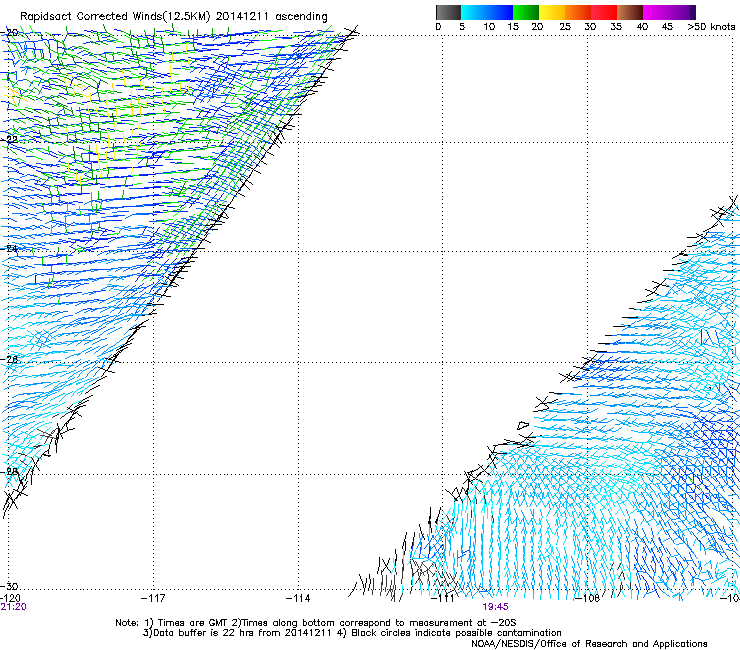
Task: Click the '-114' longitude axis label
Action: pyautogui.click(x=298, y=598)
